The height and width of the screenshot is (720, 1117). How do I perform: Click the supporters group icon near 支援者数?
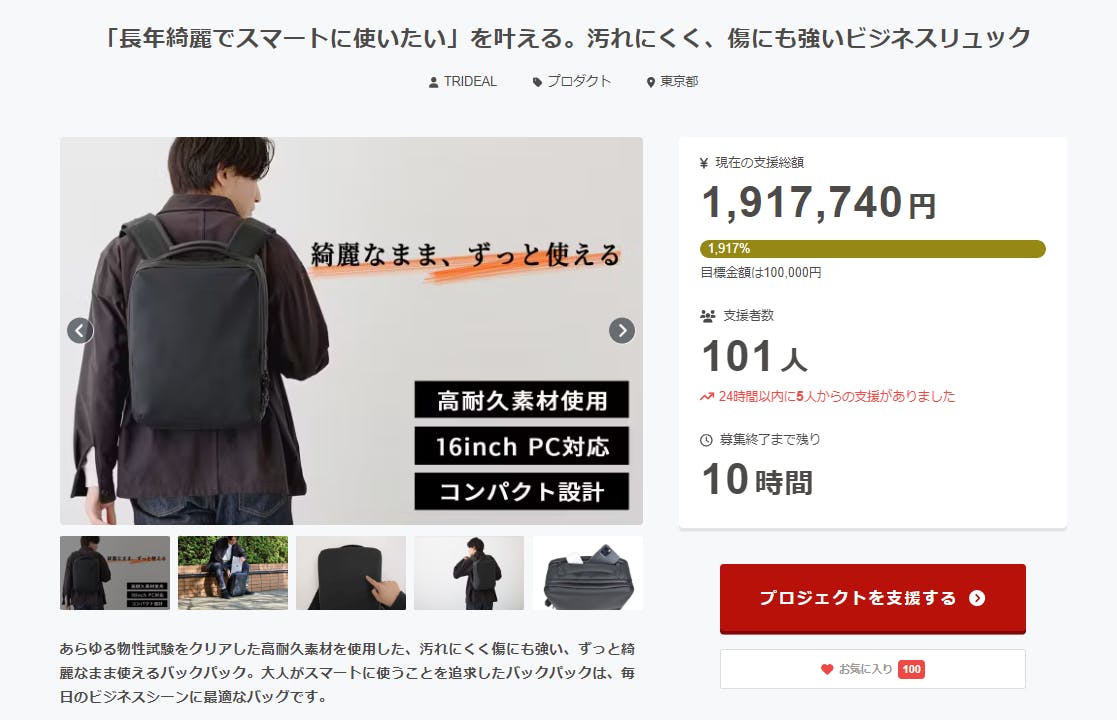[x=707, y=316]
